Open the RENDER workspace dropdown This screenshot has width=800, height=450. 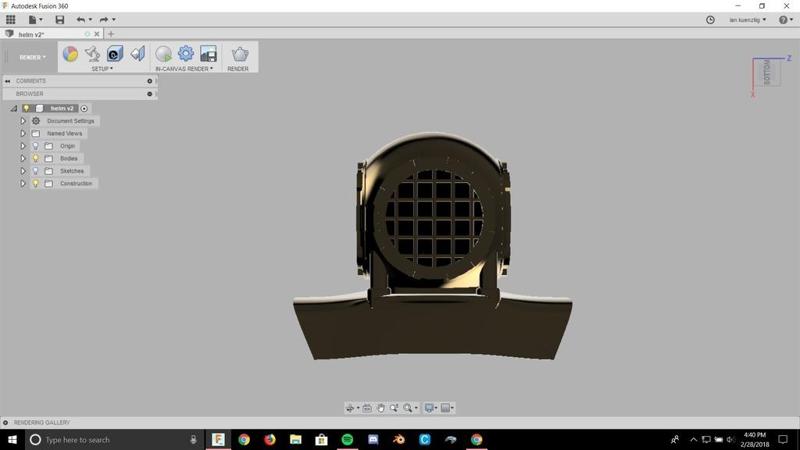click(33, 57)
